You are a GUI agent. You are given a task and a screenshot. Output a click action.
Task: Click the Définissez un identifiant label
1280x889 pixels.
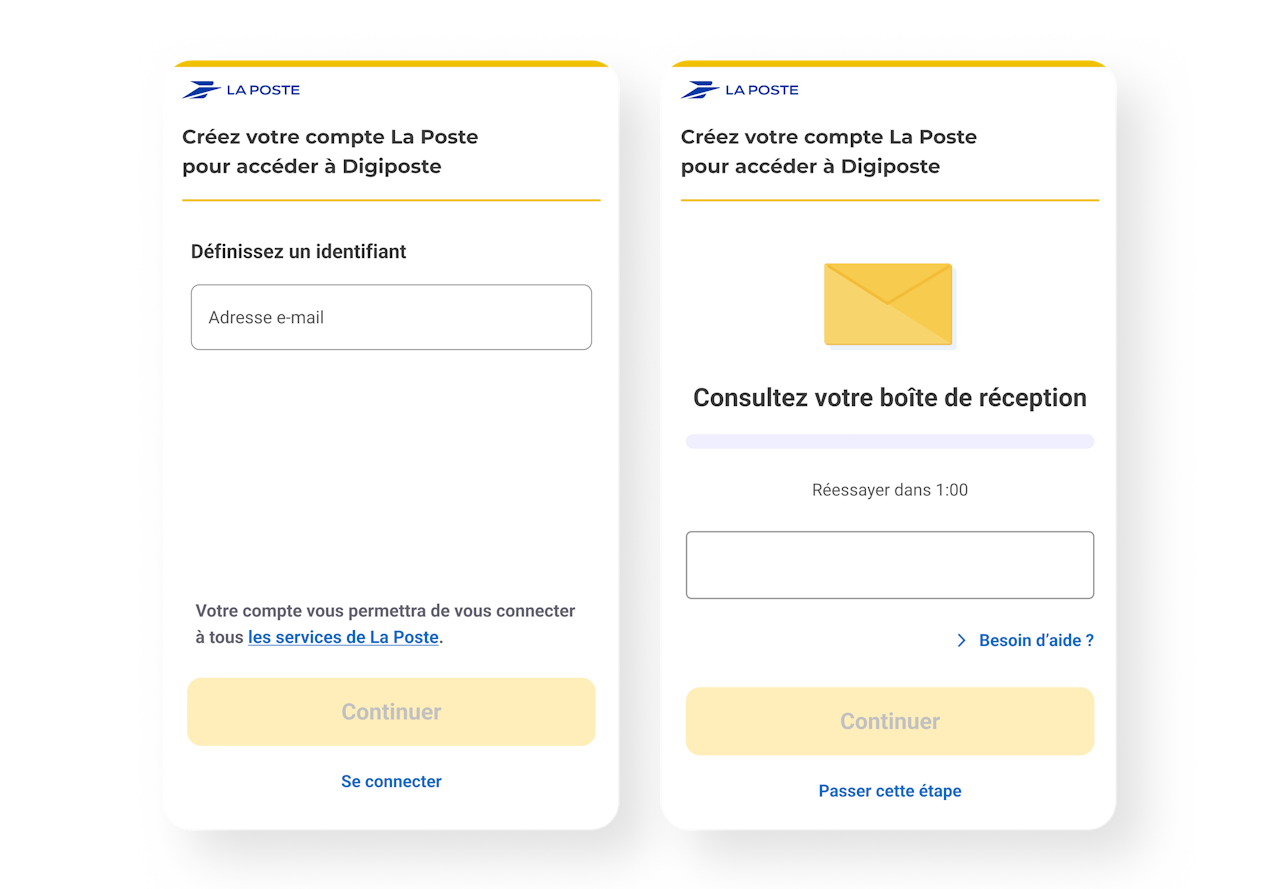click(x=299, y=252)
